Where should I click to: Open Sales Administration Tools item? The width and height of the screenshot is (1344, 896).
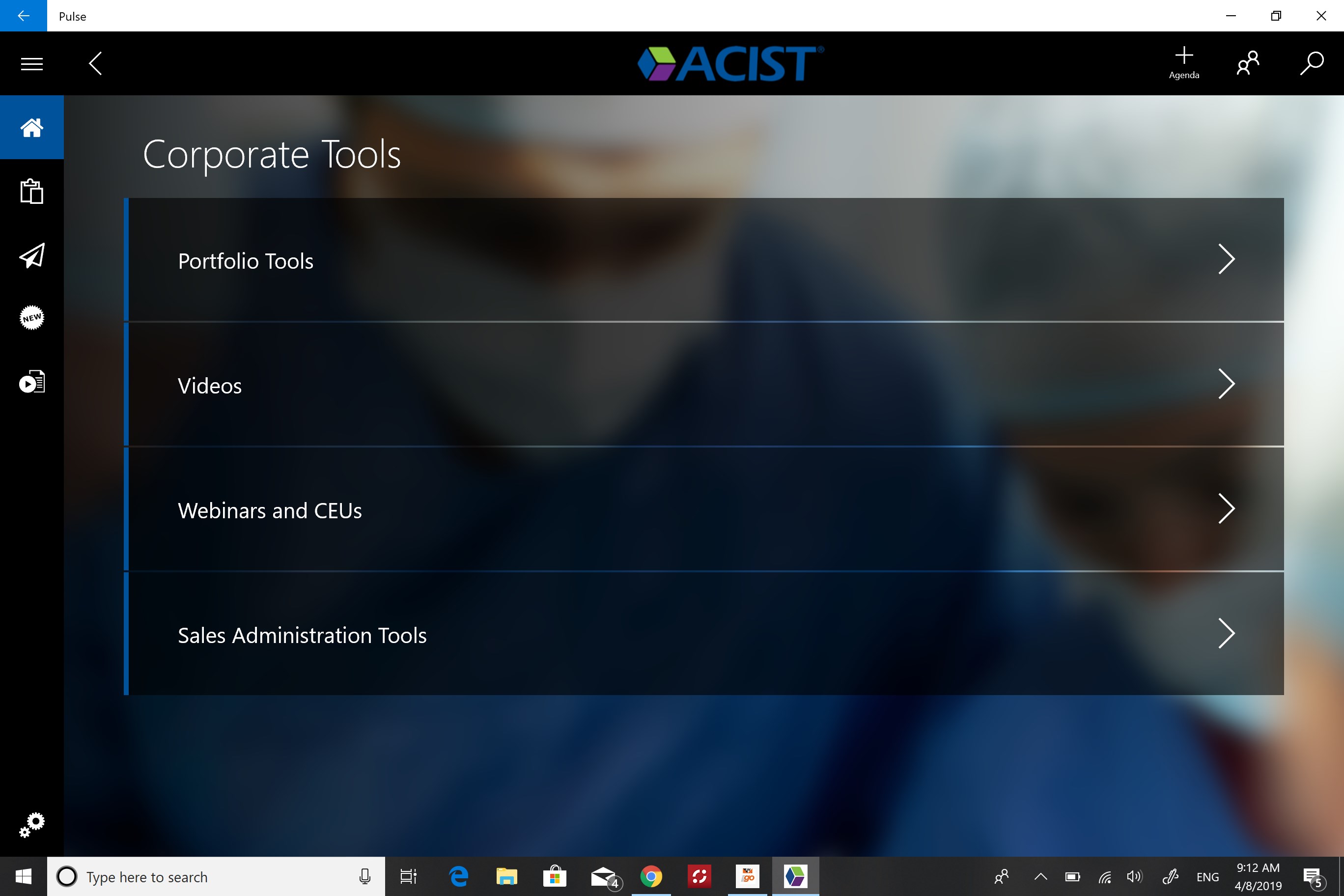point(302,635)
